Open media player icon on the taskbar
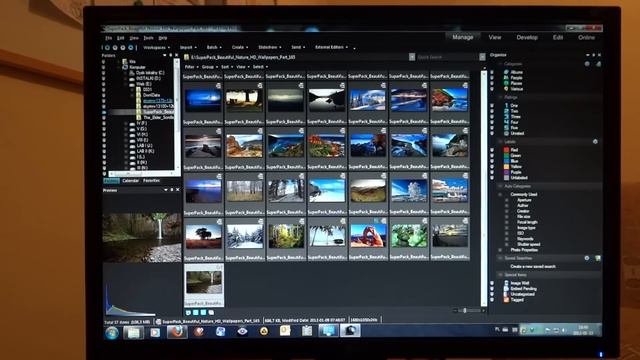The width and height of the screenshot is (640, 360). click(x=155, y=333)
